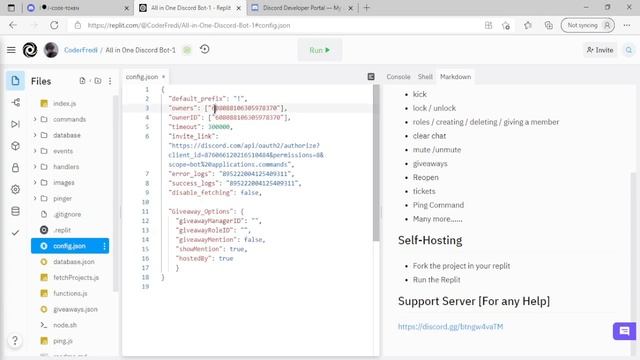This screenshot has height=360, width=640.
Task: Switch to Discord Developer Portal browser tab
Action: [302, 8]
